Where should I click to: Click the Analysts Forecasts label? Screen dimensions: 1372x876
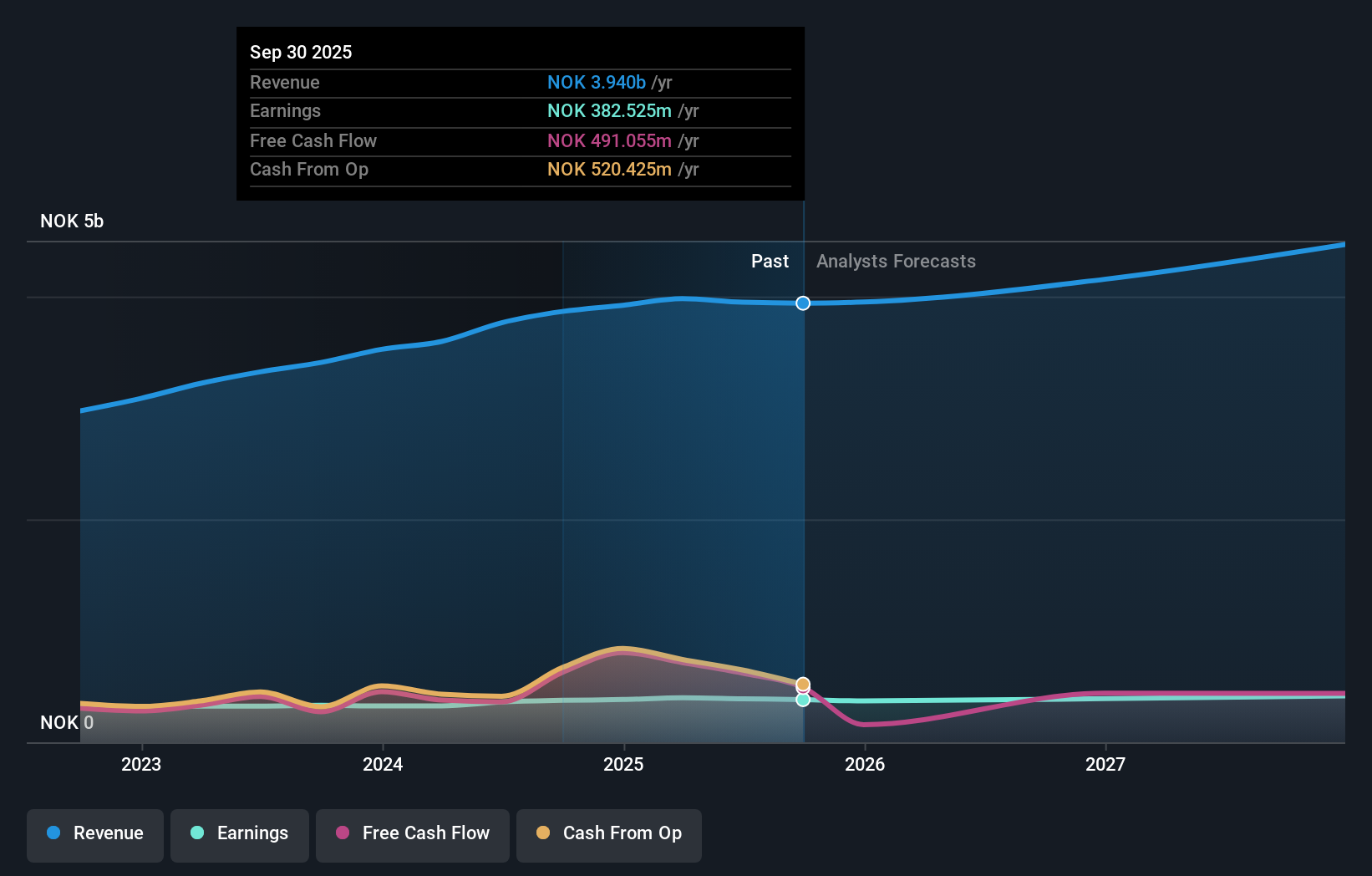[x=895, y=261]
